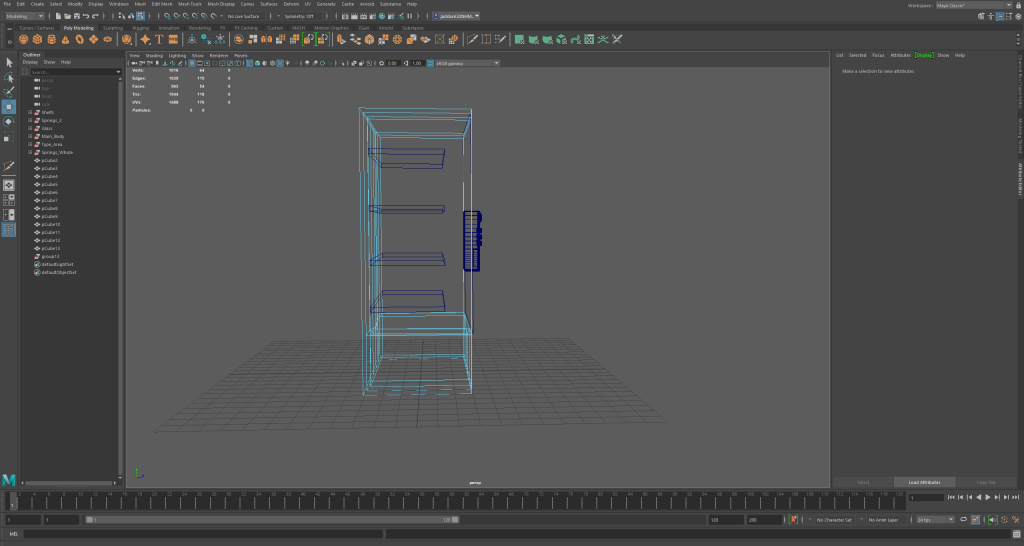Open the Modeling menu set dropdown

pyautogui.click(x=25, y=16)
